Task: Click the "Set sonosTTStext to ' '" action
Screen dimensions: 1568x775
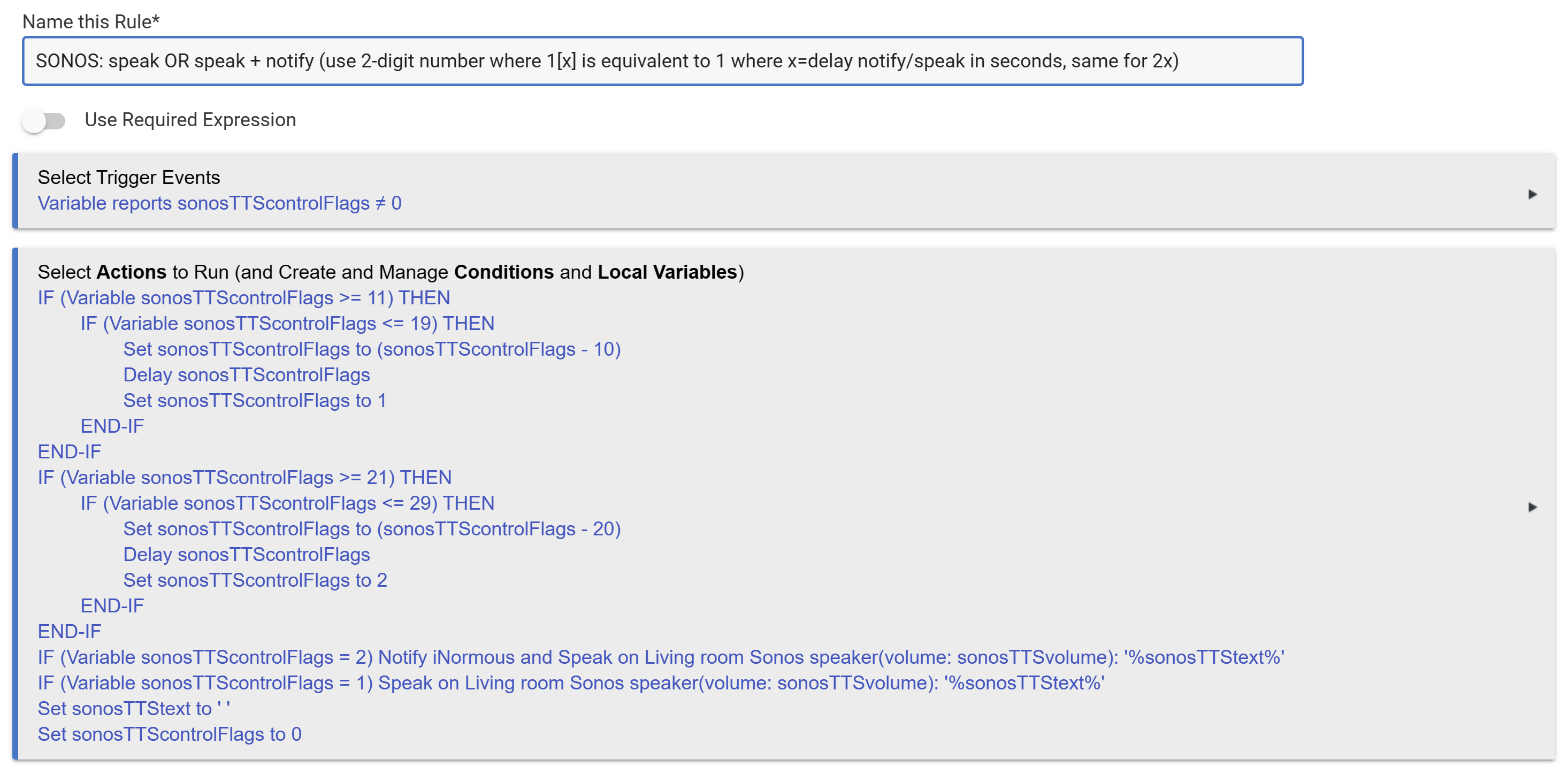Action: coord(134,709)
